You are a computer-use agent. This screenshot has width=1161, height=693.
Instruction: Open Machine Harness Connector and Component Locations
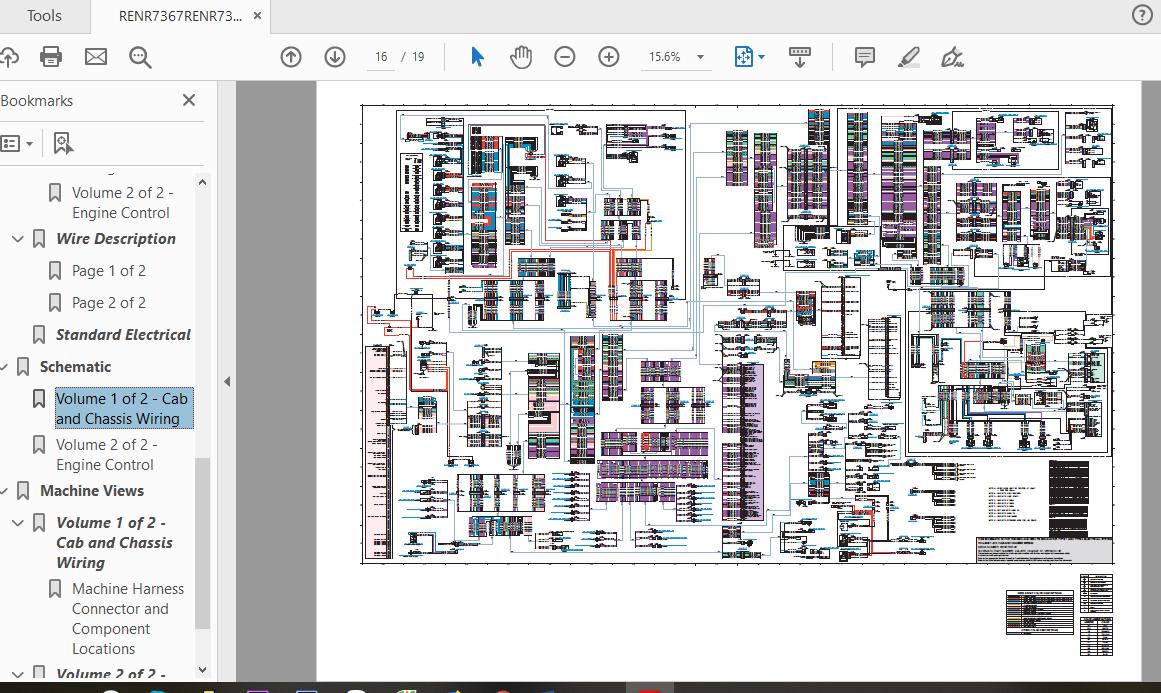(x=127, y=619)
